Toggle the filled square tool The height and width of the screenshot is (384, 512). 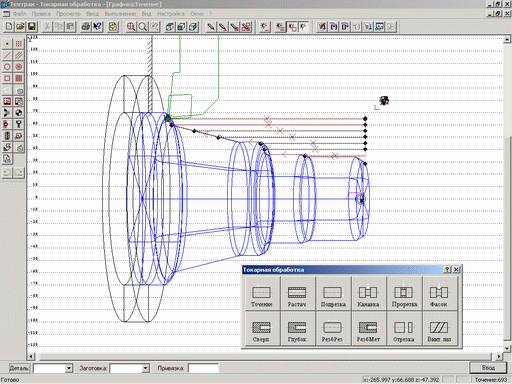19,78
